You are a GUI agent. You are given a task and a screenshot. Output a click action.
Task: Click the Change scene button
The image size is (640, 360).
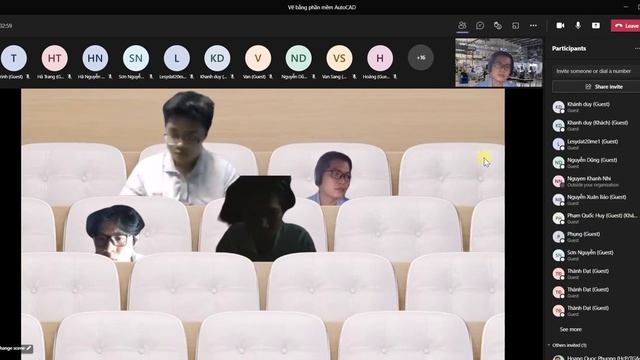[x=16, y=348]
